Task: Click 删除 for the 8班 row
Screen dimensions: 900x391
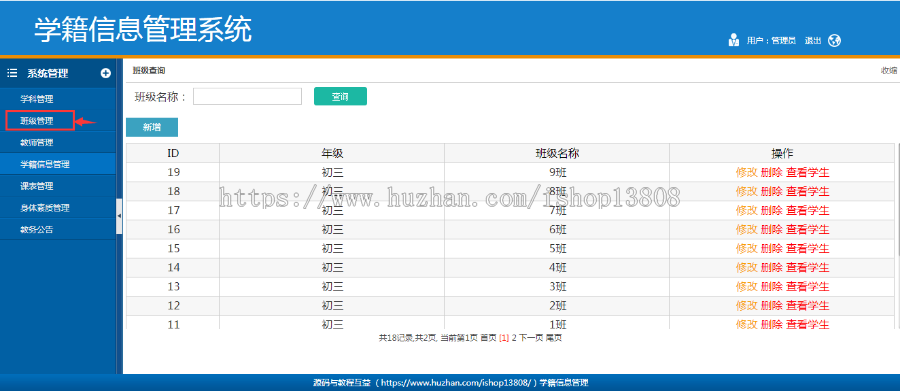Action: click(771, 191)
